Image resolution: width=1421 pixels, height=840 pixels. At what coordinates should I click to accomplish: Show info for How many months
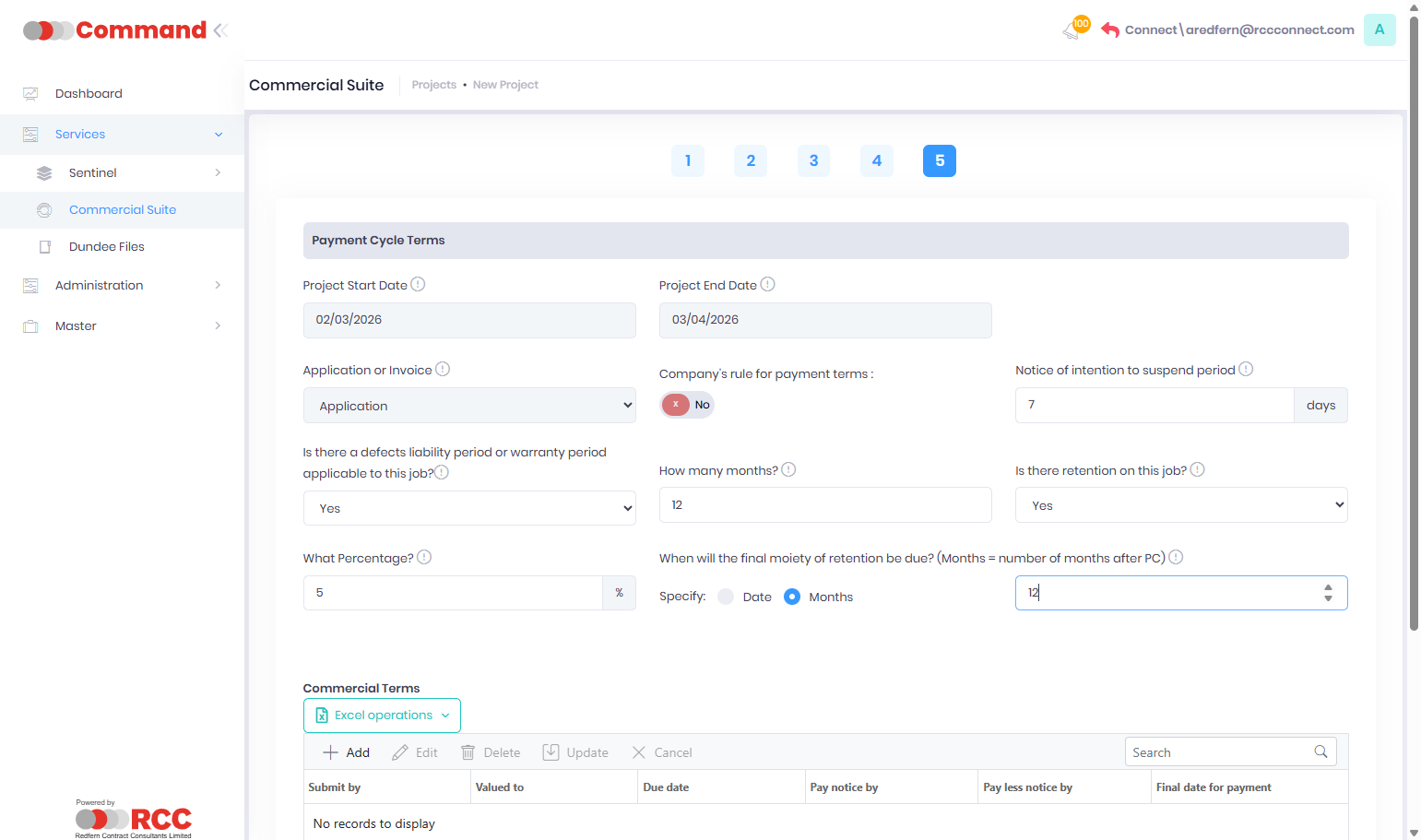788,469
